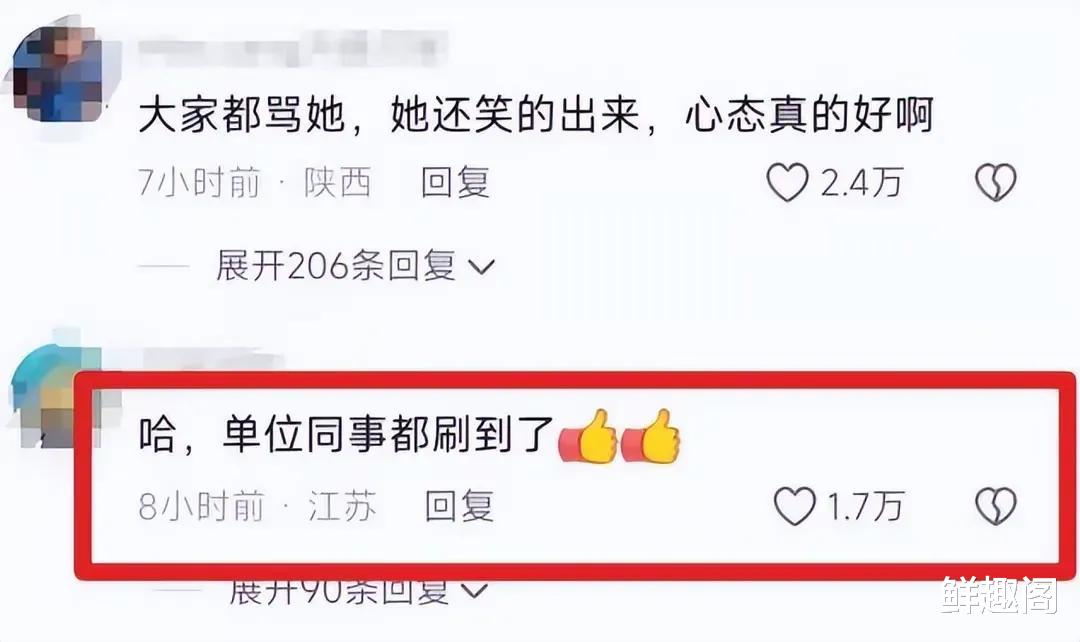Screen dimensions: 1080x642
Task: Tap the broken heart on the 陕西 comment
Action: [996, 183]
